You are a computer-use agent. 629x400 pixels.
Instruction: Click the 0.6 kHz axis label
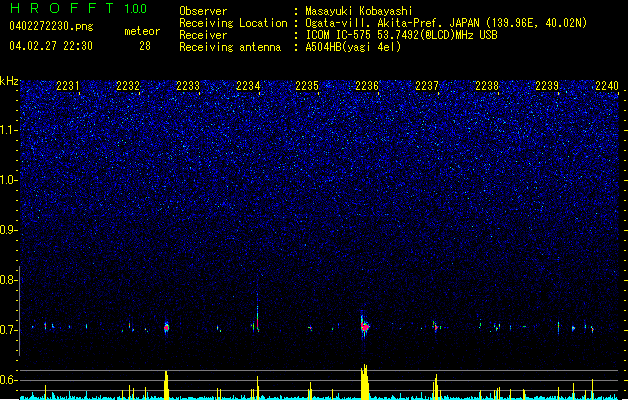[8, 380]
